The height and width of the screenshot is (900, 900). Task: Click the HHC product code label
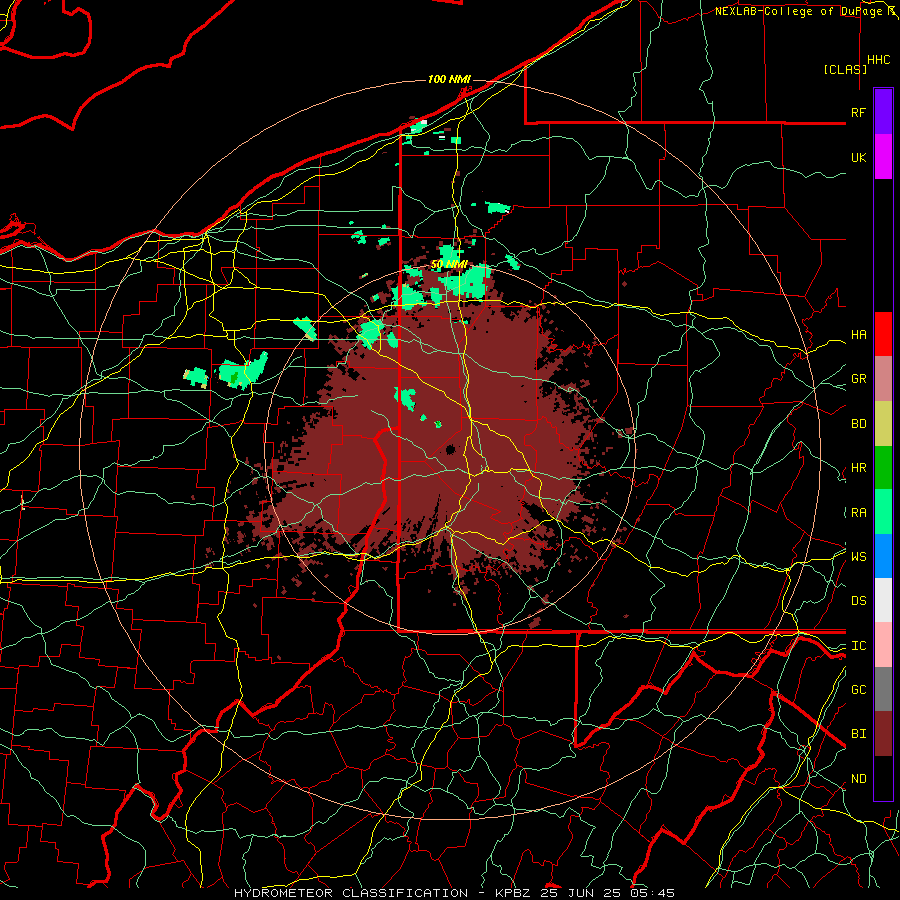[878, 60]
